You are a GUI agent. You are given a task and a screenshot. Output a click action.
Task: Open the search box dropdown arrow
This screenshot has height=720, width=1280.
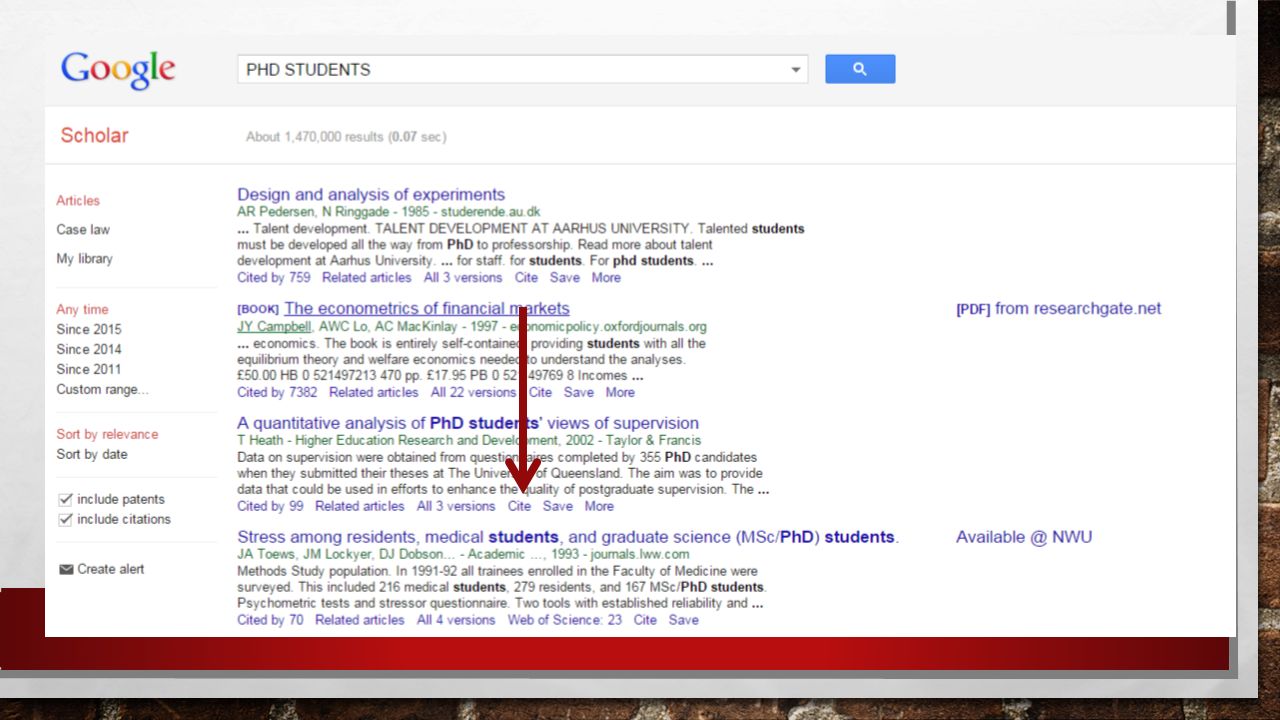pos(796,70)
